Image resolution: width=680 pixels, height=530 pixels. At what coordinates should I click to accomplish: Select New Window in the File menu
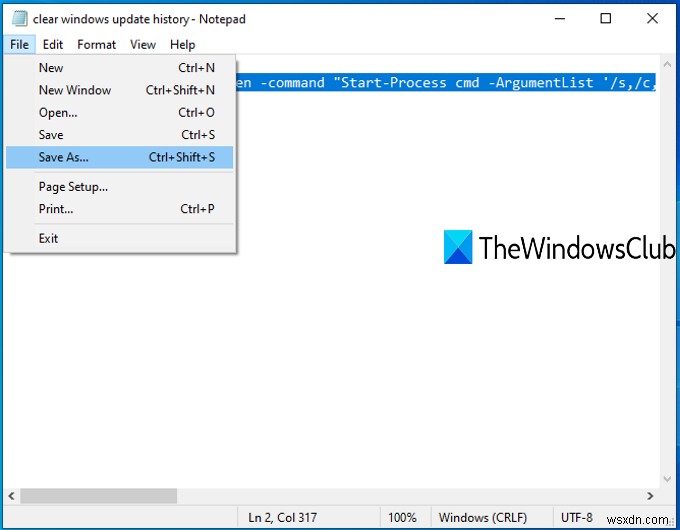click(120, 90)
